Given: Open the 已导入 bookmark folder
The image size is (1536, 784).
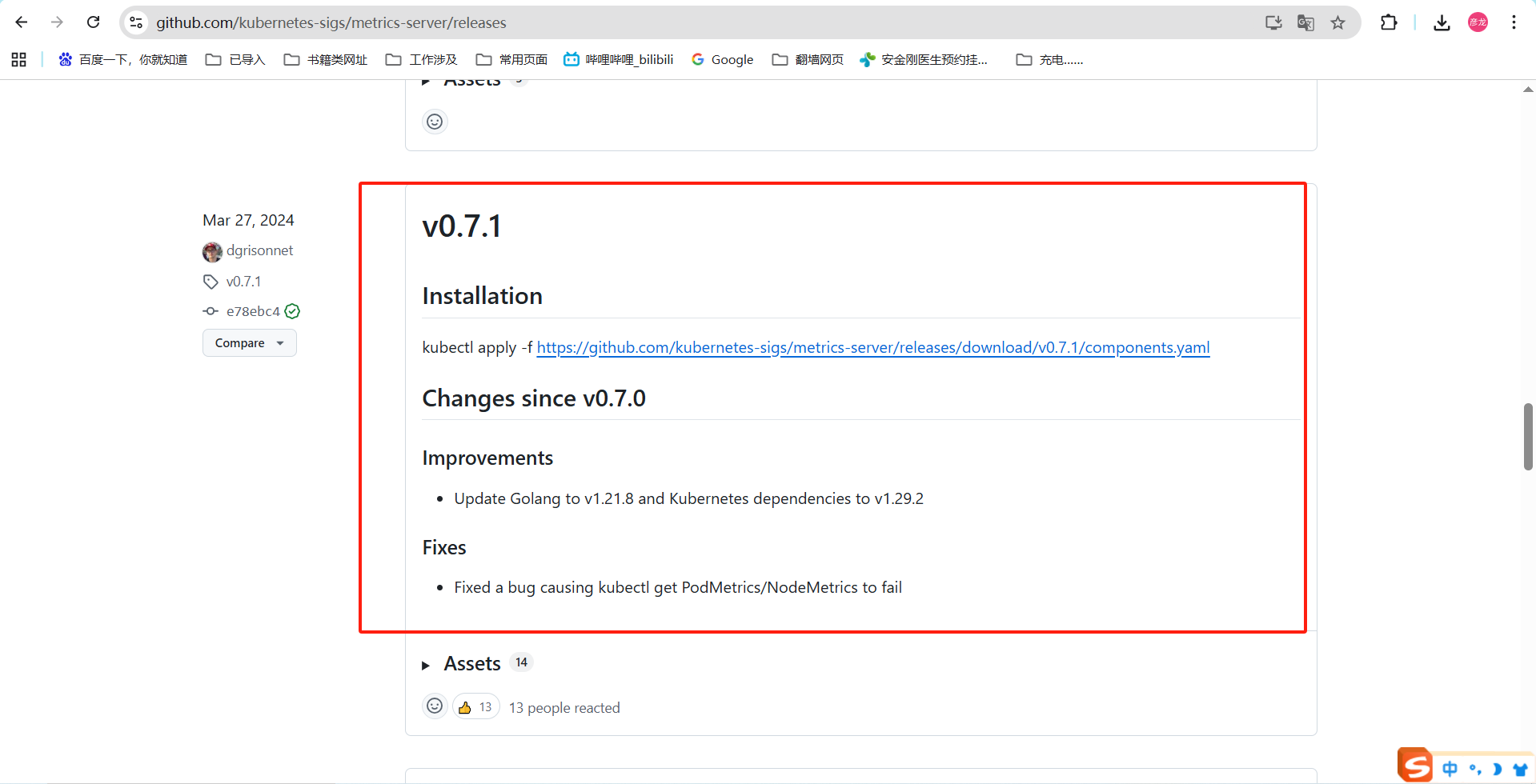Looking at the screenshot, I should click(235, 59).
